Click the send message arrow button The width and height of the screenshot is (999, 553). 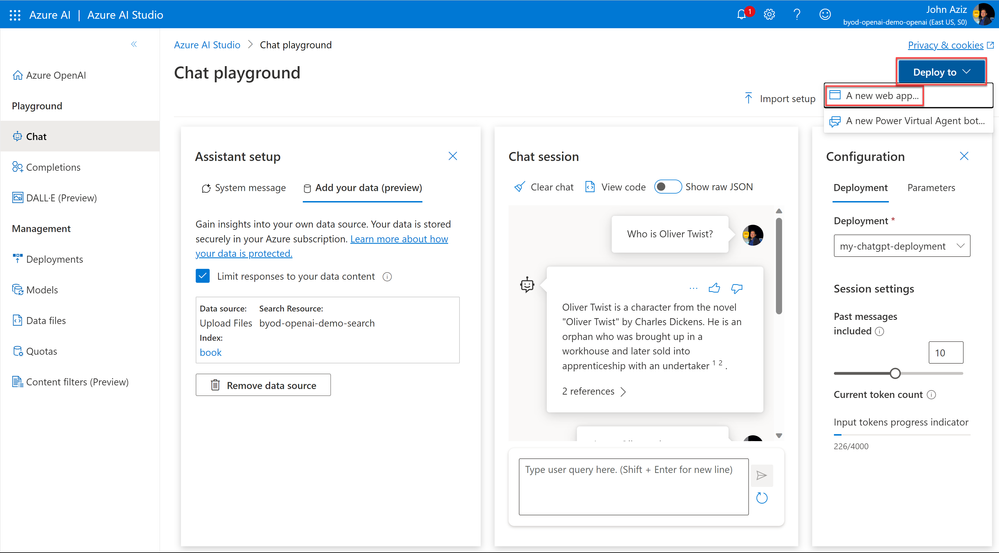pos(761,475)
